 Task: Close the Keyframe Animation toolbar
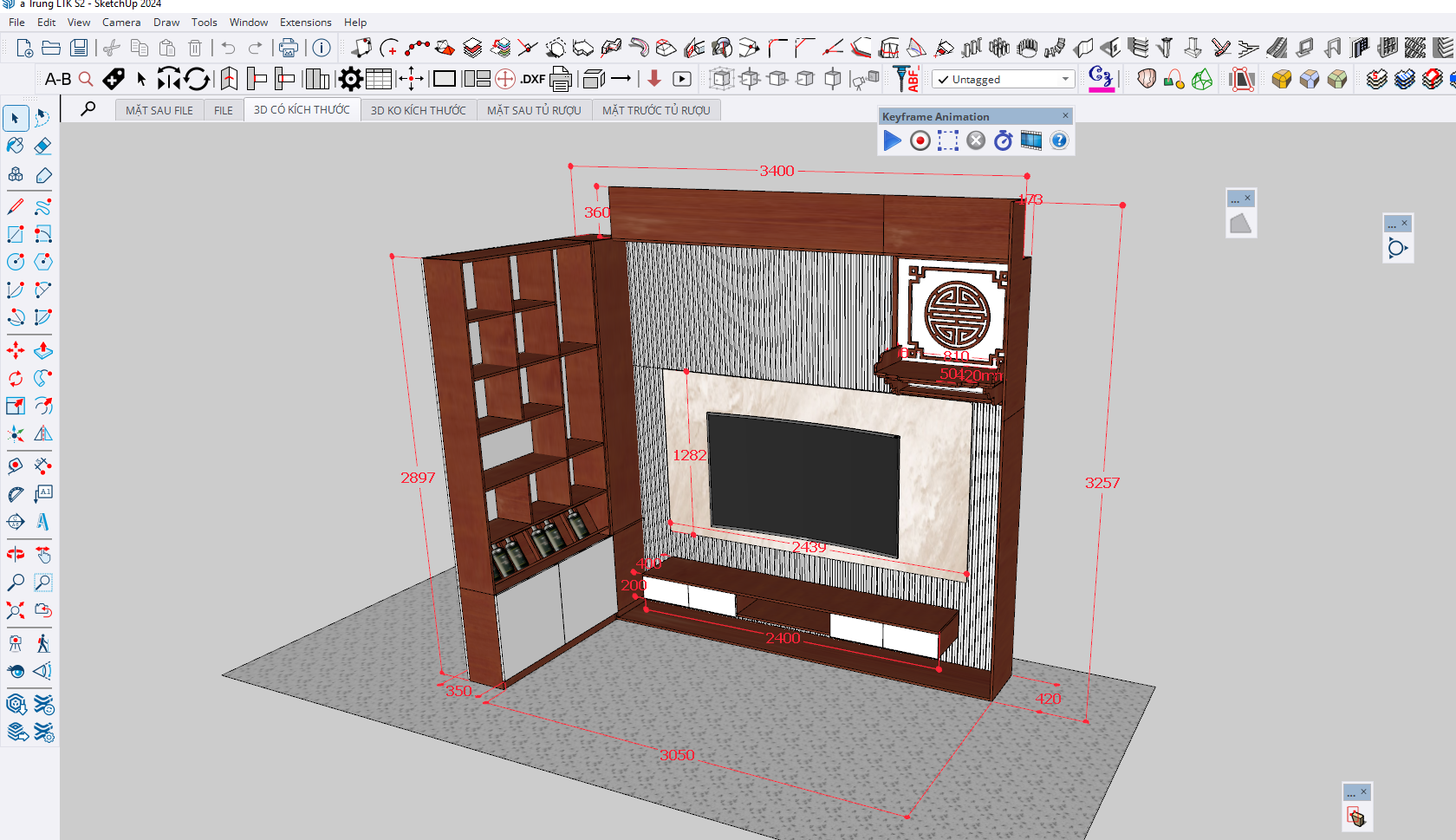(x=1065, y=116)
